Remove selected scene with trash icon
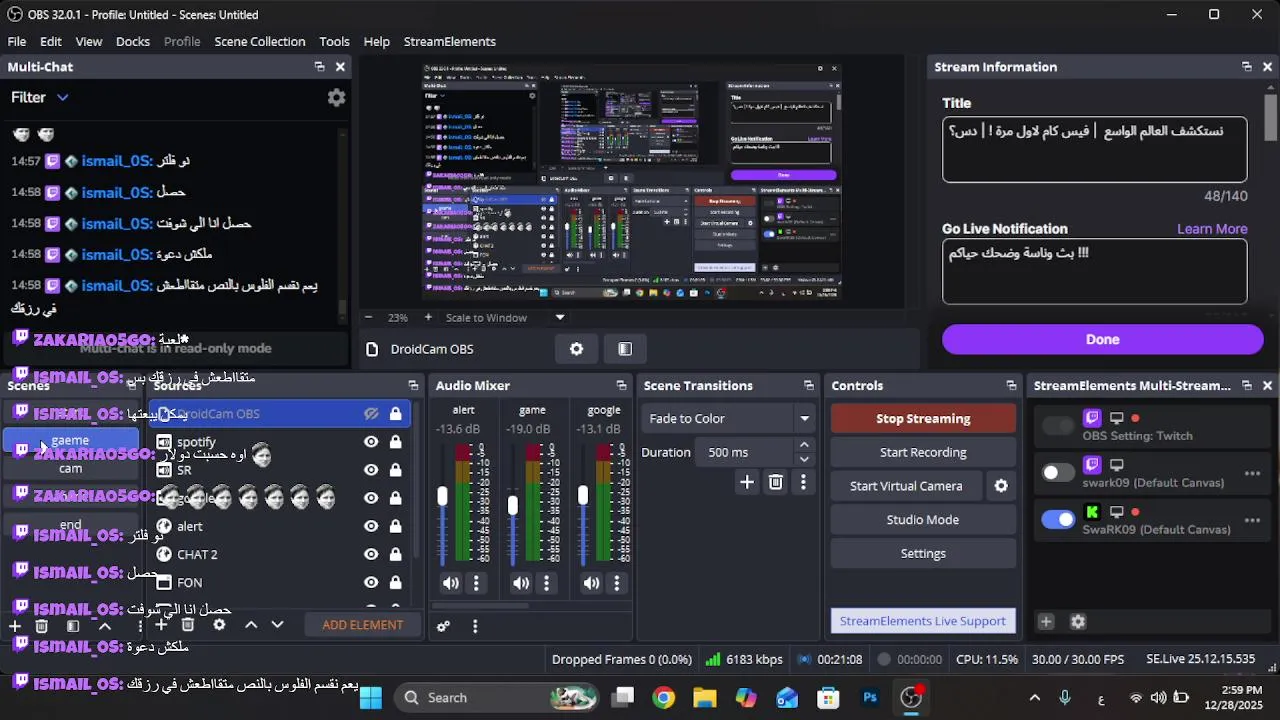 [x=42, y=626]
